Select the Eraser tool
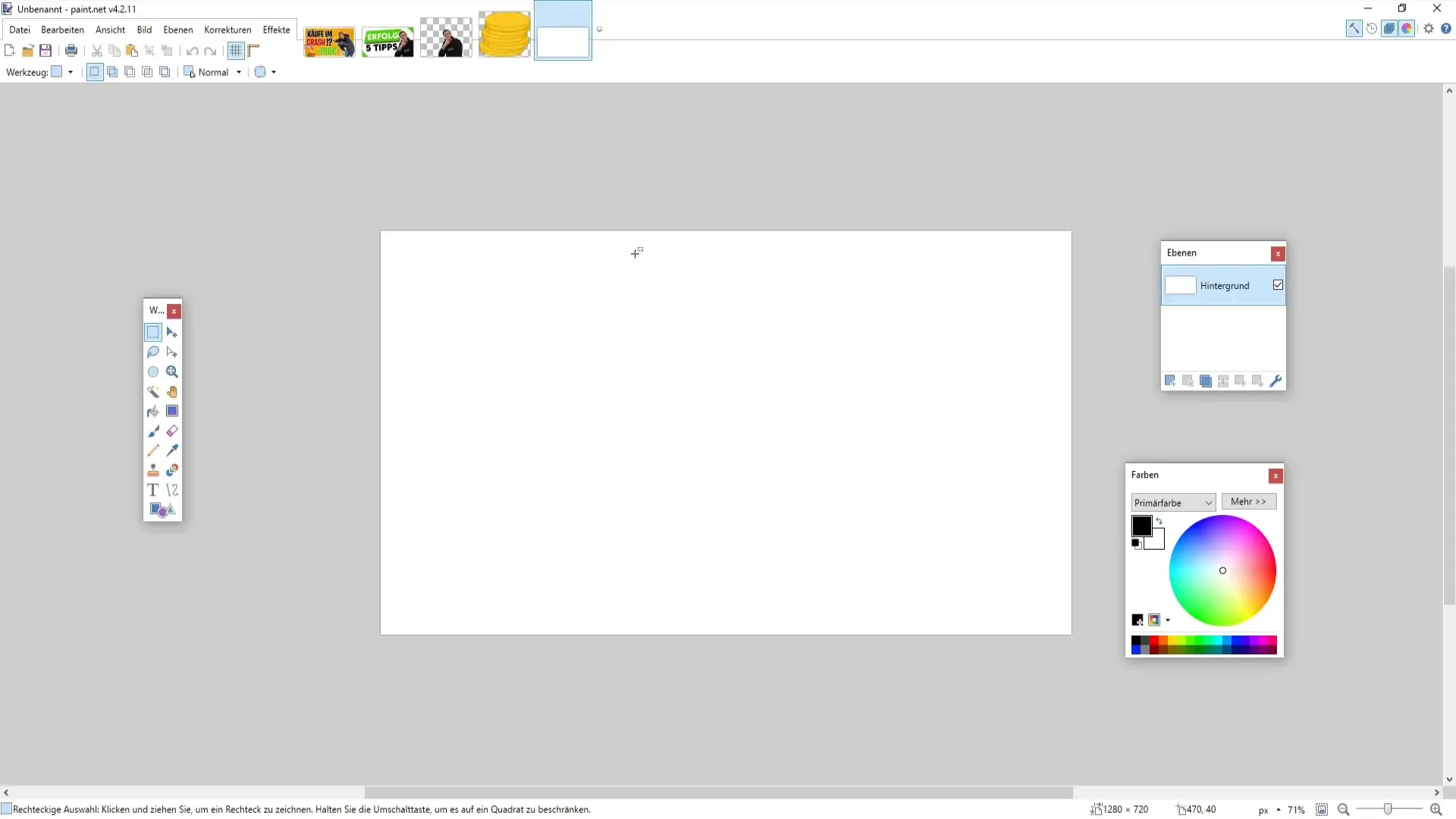The height and width of the screenshot is (819, 1456). (x=172, y=431)
